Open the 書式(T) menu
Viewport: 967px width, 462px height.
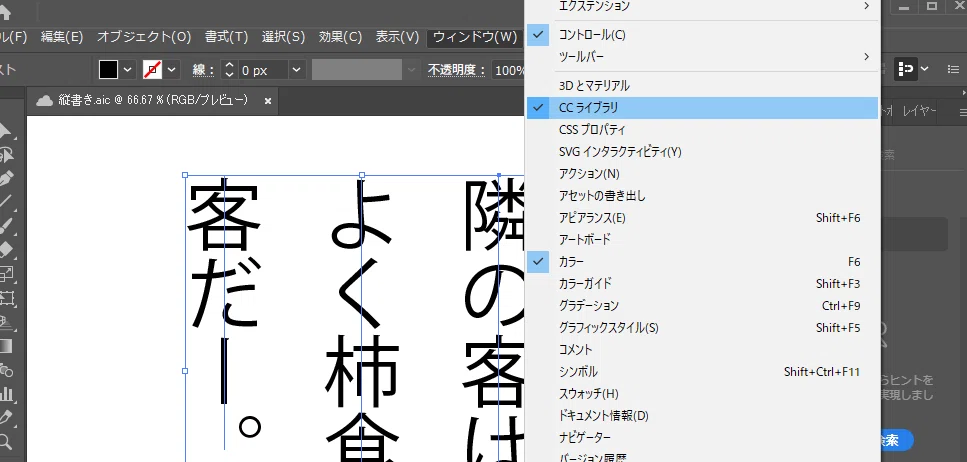(x=226, y=37)
